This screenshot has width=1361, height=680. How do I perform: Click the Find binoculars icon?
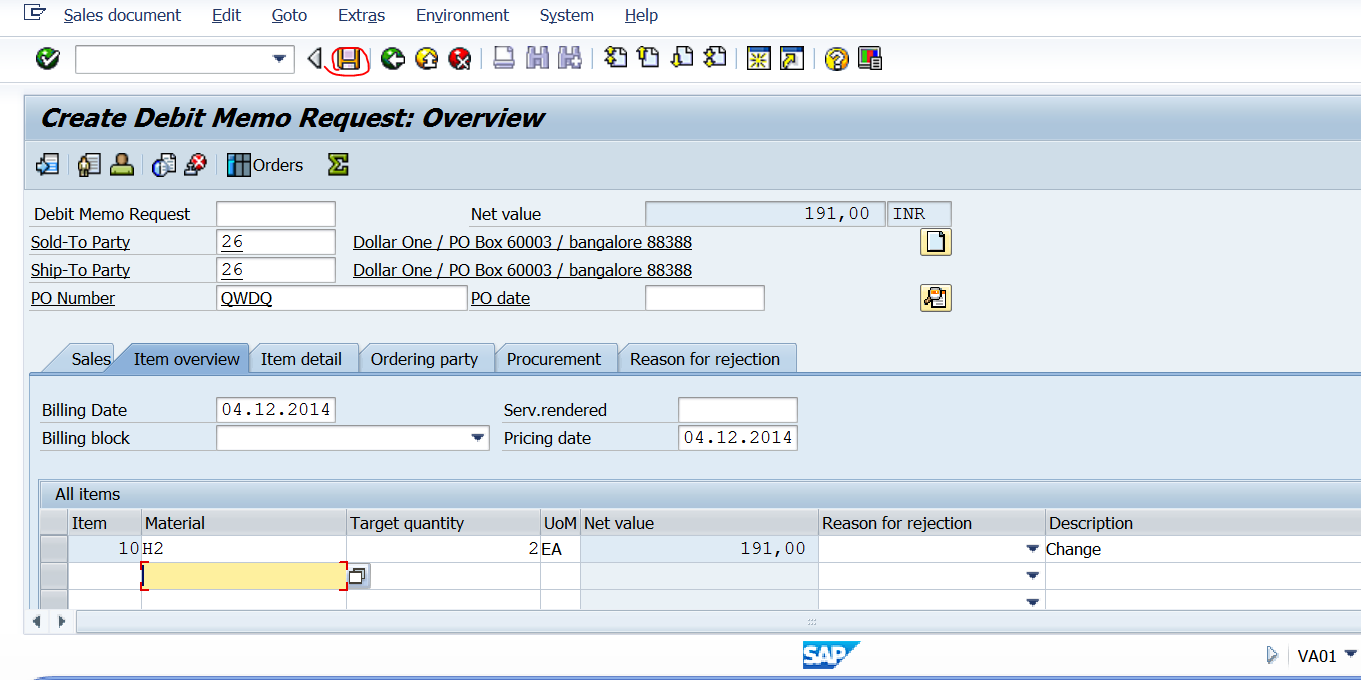(x=537, y=59)
